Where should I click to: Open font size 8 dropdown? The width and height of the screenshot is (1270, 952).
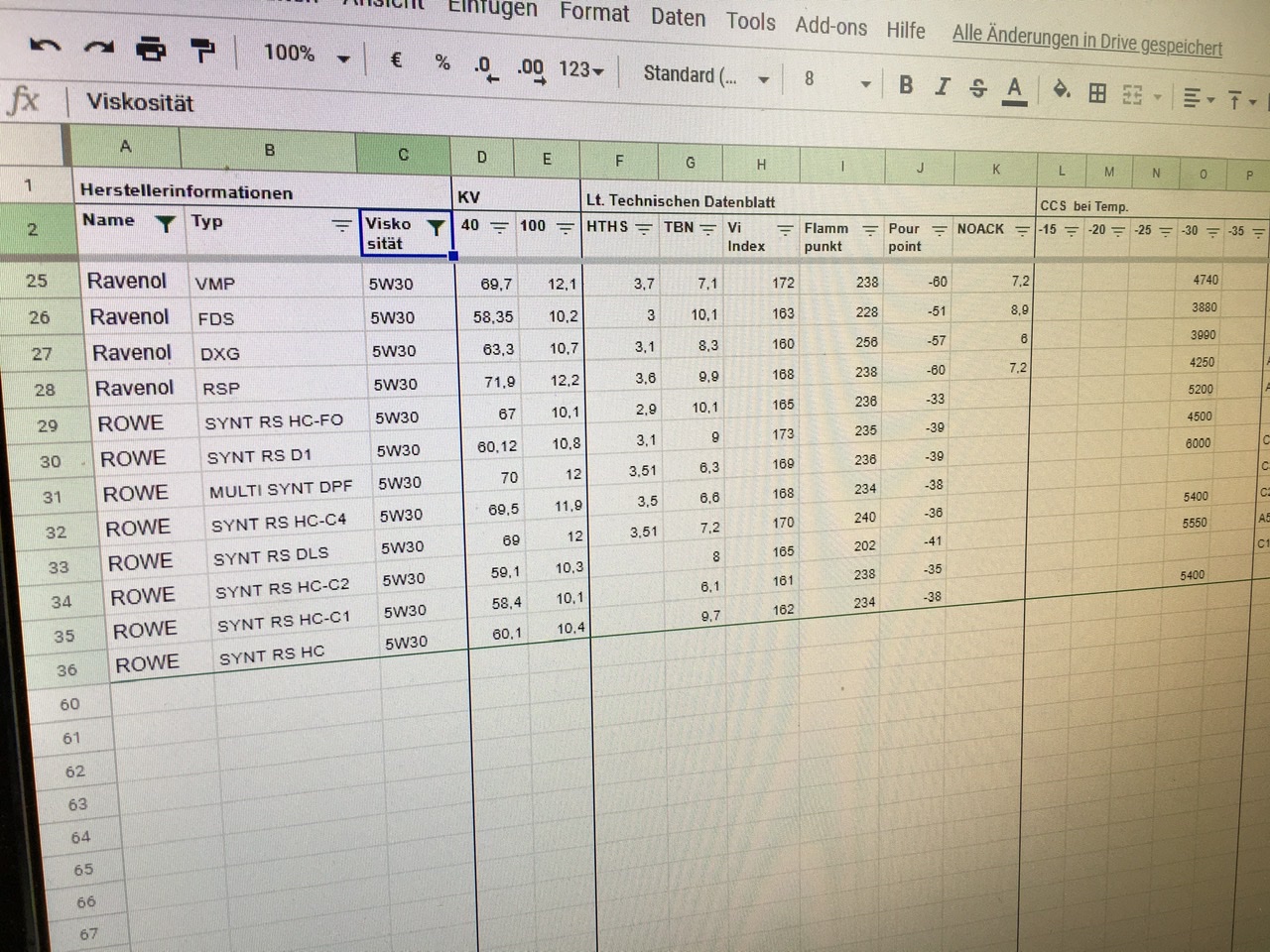point(836,80)
